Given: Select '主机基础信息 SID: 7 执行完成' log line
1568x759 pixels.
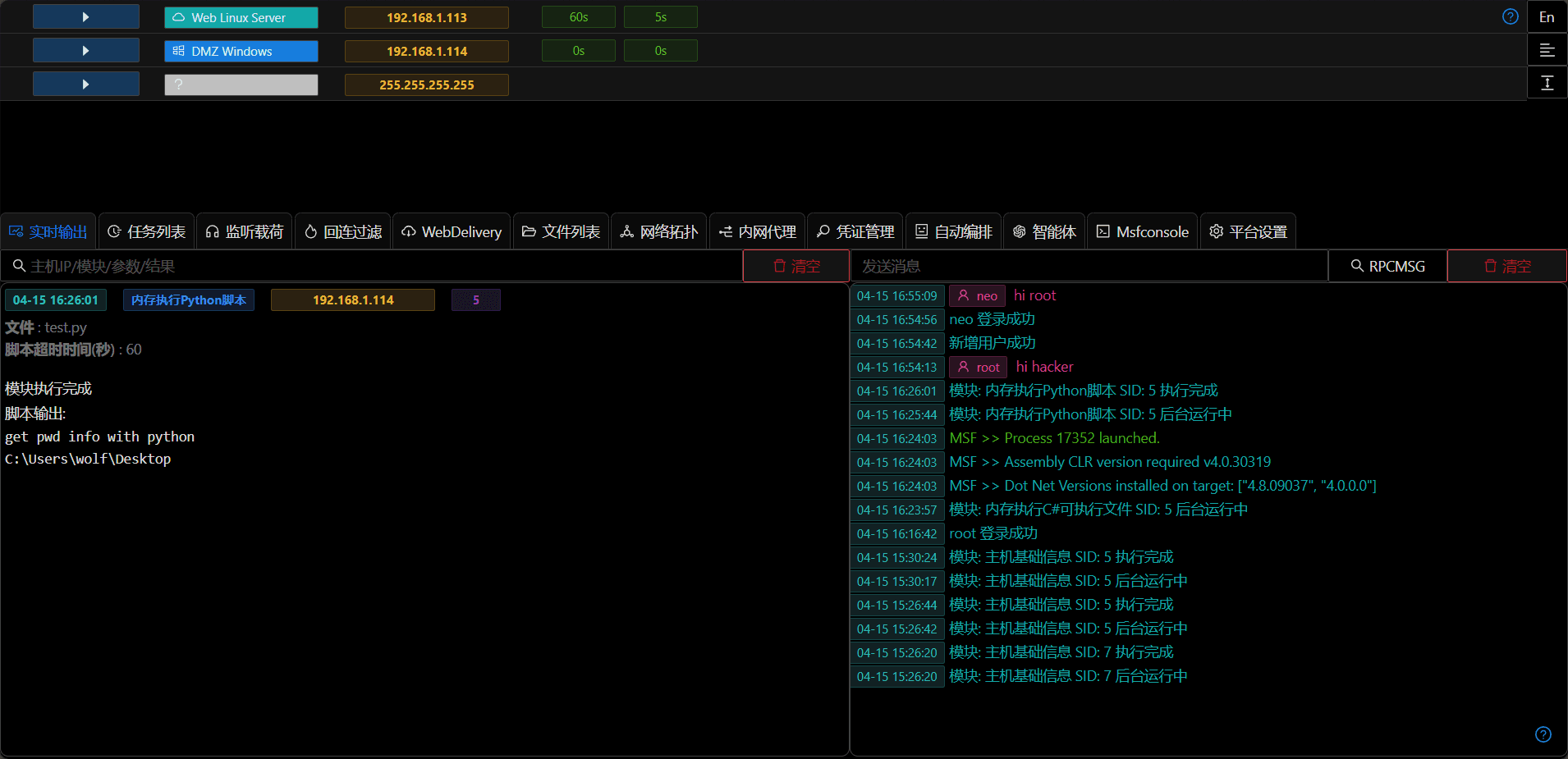Looking at the screenshot, I should [1061, 652].
